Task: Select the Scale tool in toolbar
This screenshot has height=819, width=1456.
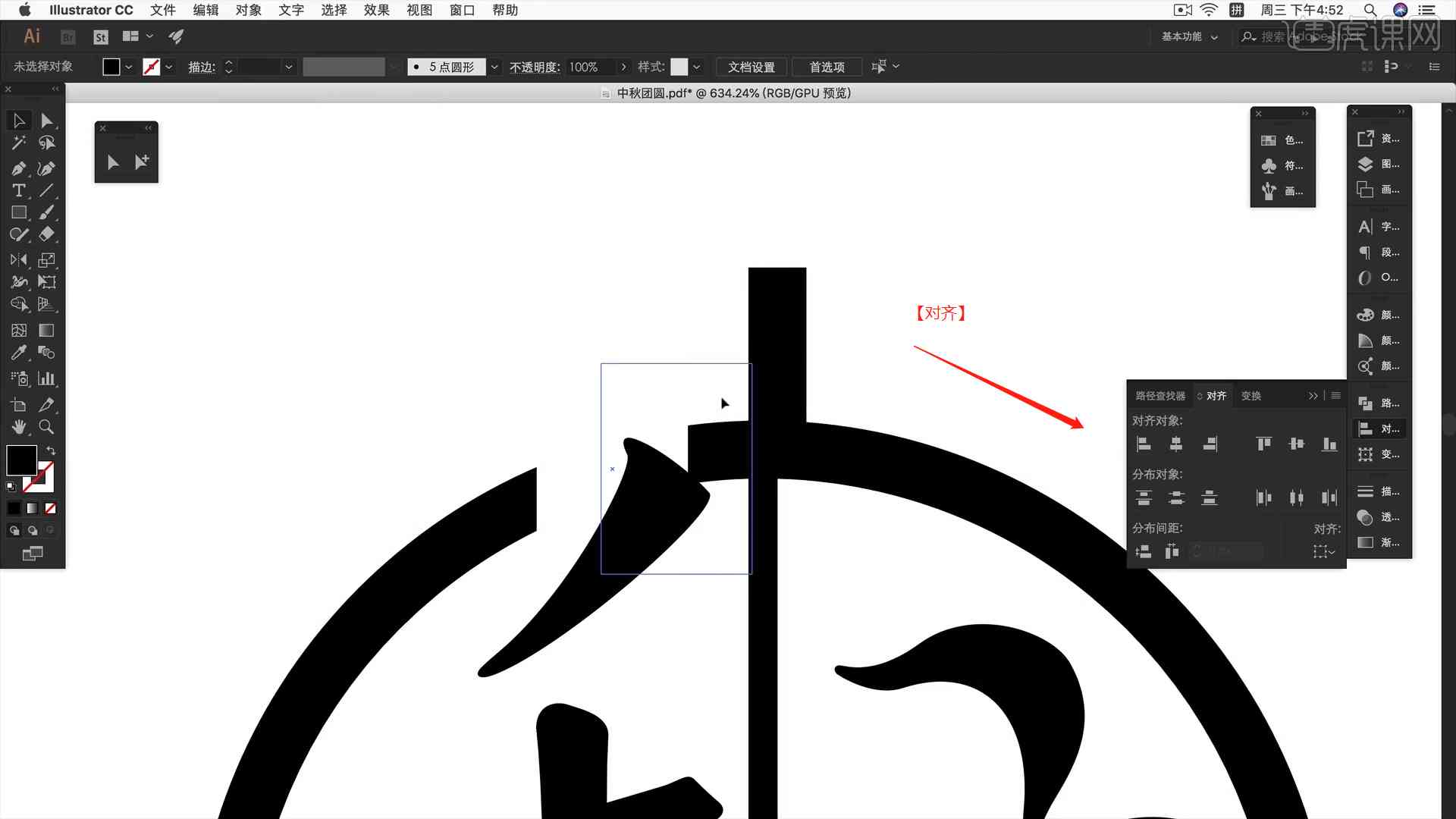Action: click(47, 260)
